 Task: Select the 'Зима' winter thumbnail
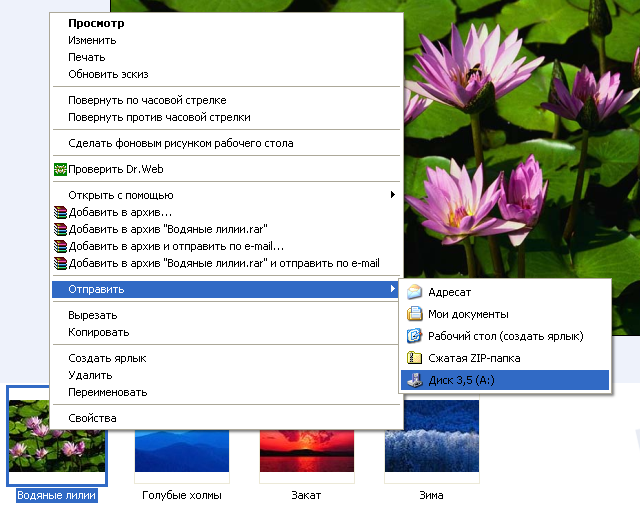click(x=432, y=436)
